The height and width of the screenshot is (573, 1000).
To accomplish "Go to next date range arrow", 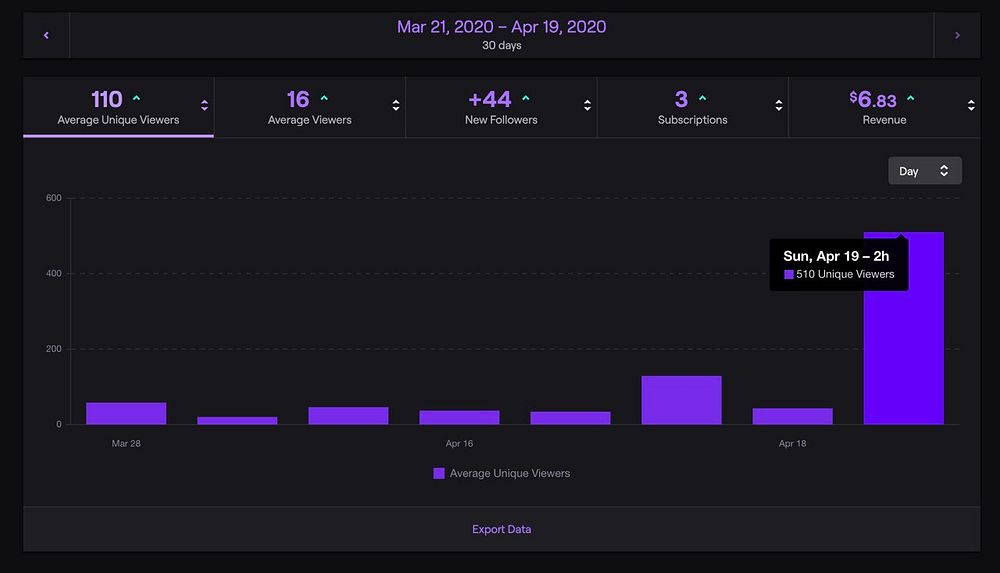I will 957,35.
